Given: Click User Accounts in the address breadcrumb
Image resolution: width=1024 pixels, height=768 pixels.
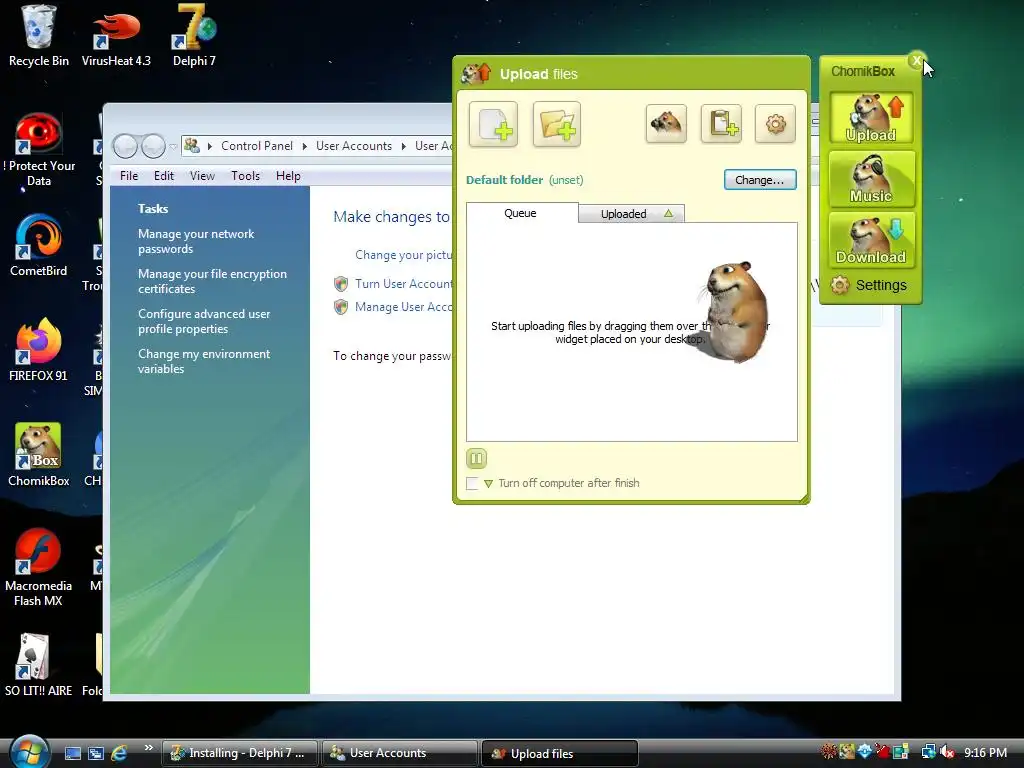Looking at the screenshot, I should [354, 146].
